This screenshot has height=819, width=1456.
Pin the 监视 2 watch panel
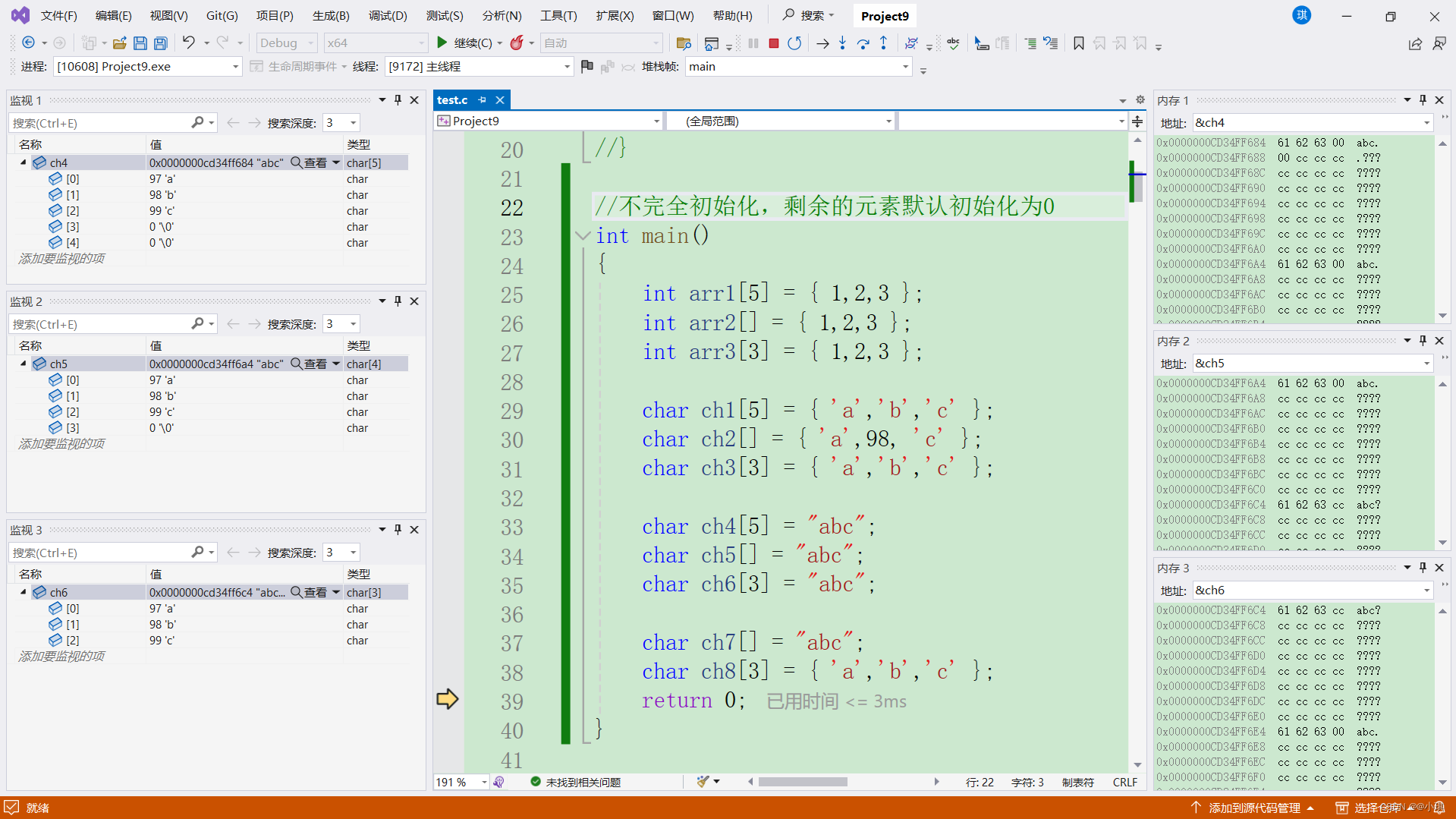[398, 301]
